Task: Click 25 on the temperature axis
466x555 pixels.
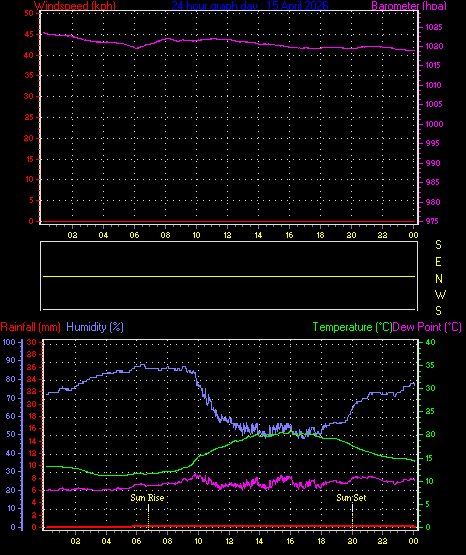Action: click(430, 411)
